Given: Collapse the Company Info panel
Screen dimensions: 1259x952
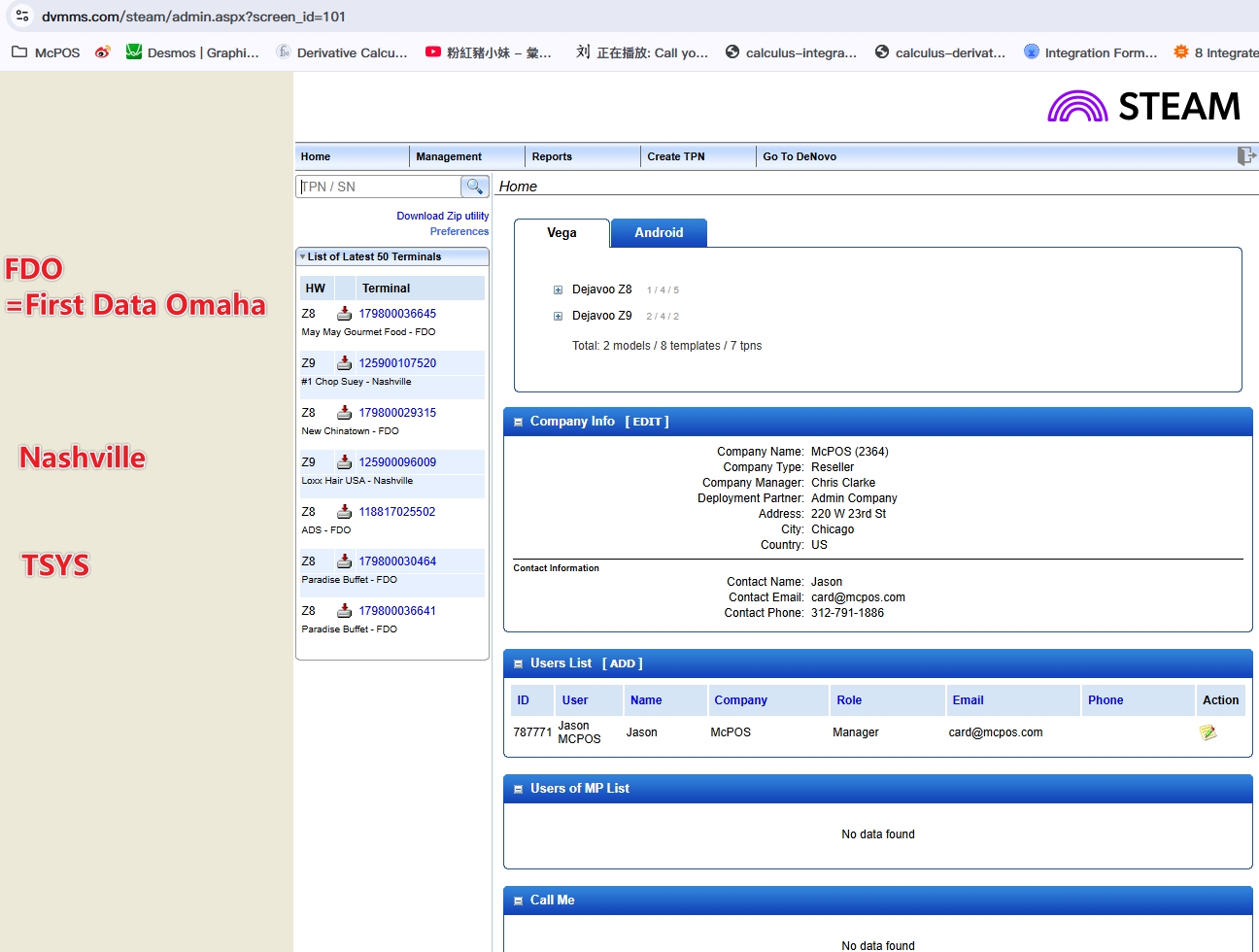Looking at the screenshot, I should [518, 422].
